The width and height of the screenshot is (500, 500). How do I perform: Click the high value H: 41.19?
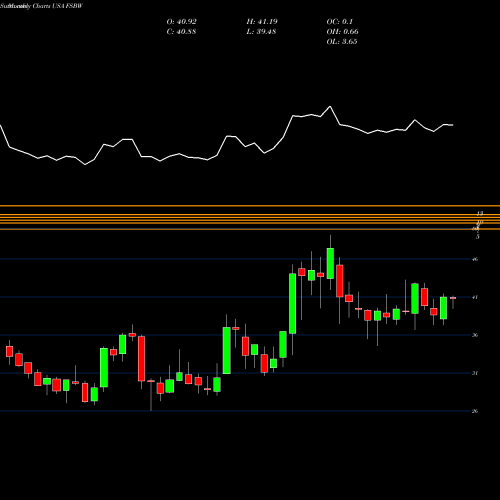pyautogui.click(x=262, y=22)
